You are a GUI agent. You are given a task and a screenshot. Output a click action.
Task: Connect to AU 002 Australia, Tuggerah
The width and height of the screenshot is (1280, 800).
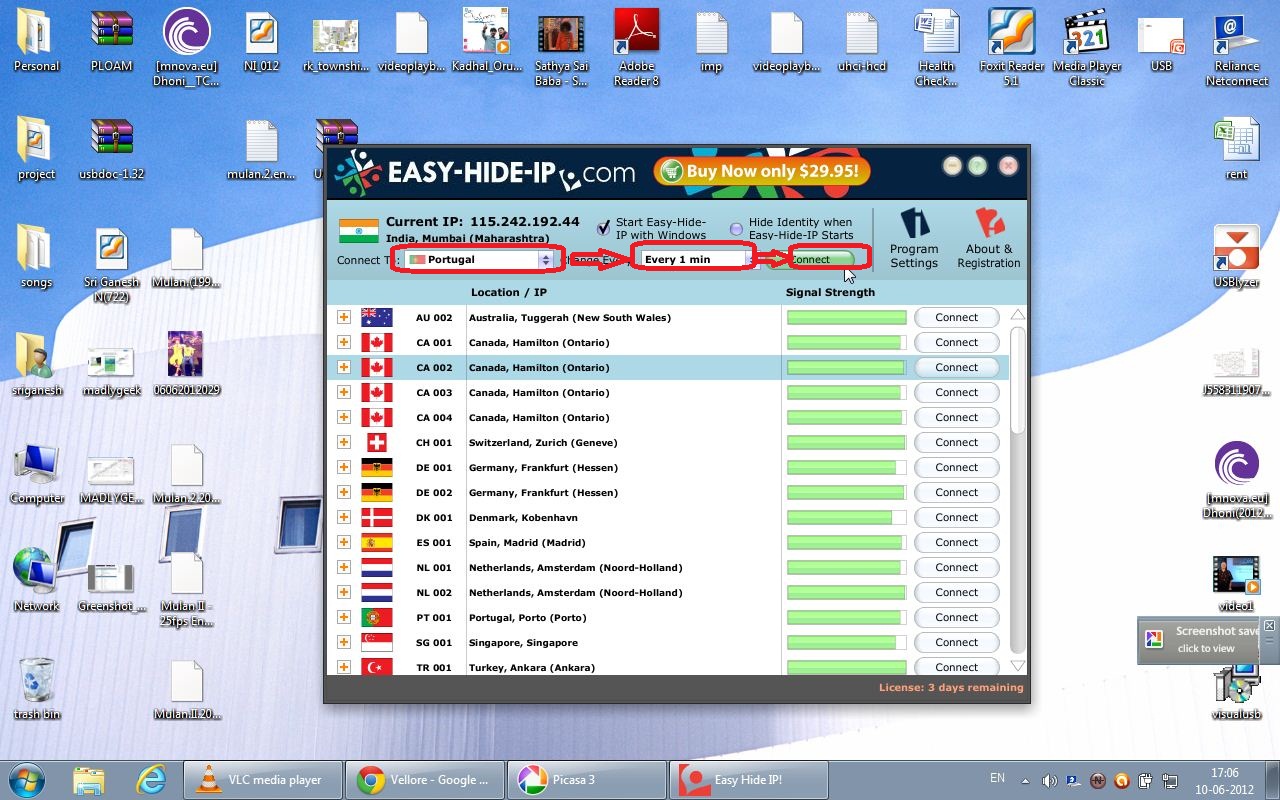point(956,317)
